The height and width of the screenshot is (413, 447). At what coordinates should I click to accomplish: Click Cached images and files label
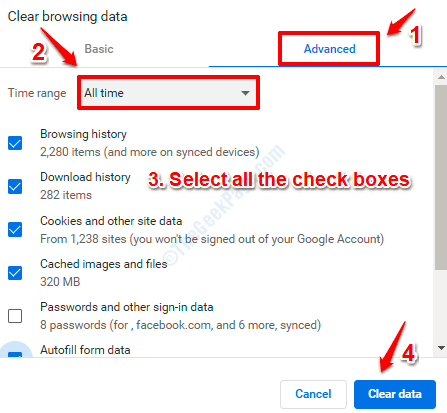point(104,264)
